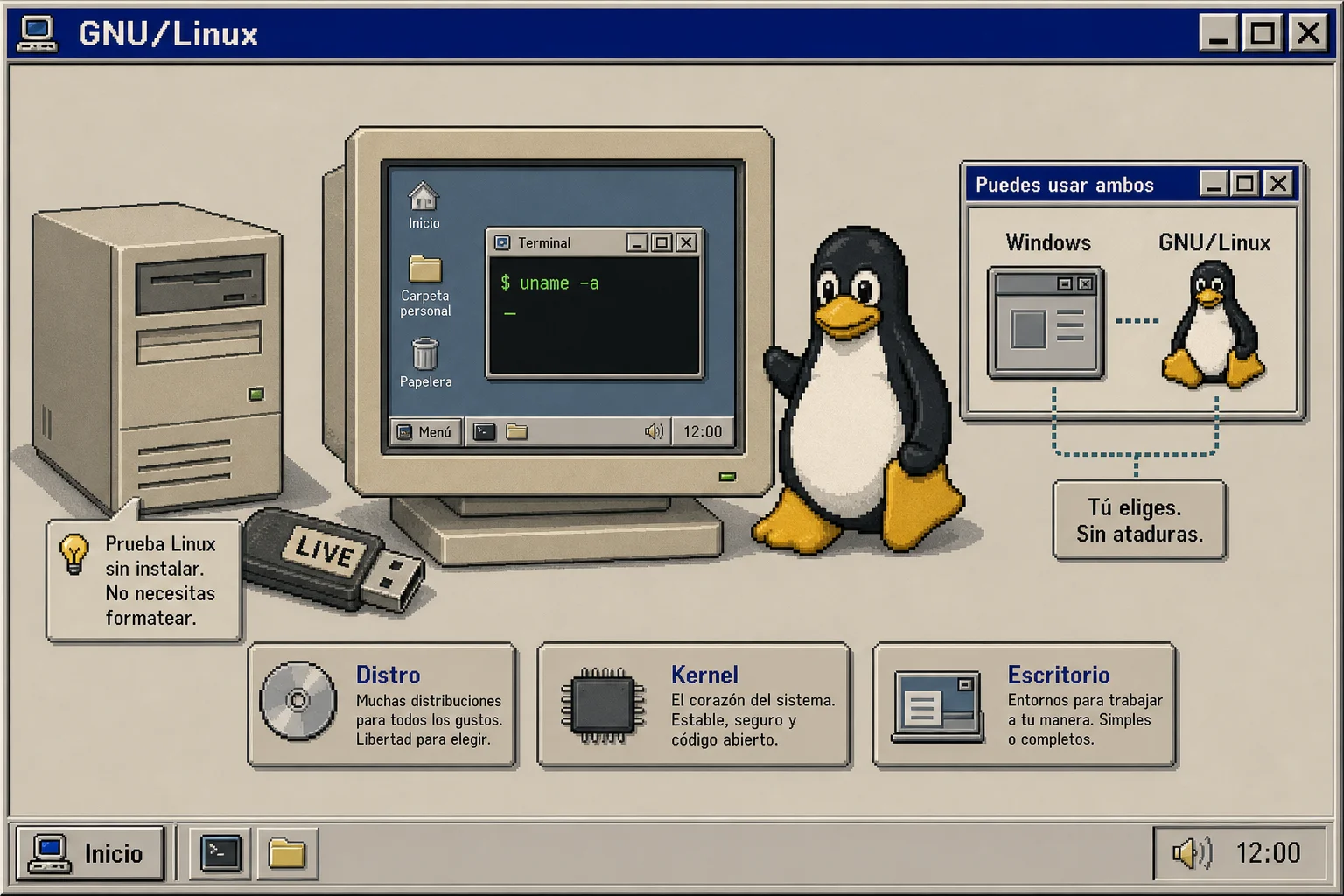Minimize the Puedes usar ambos window
Screen dimensions: 1344x896
pos(1213,184)
